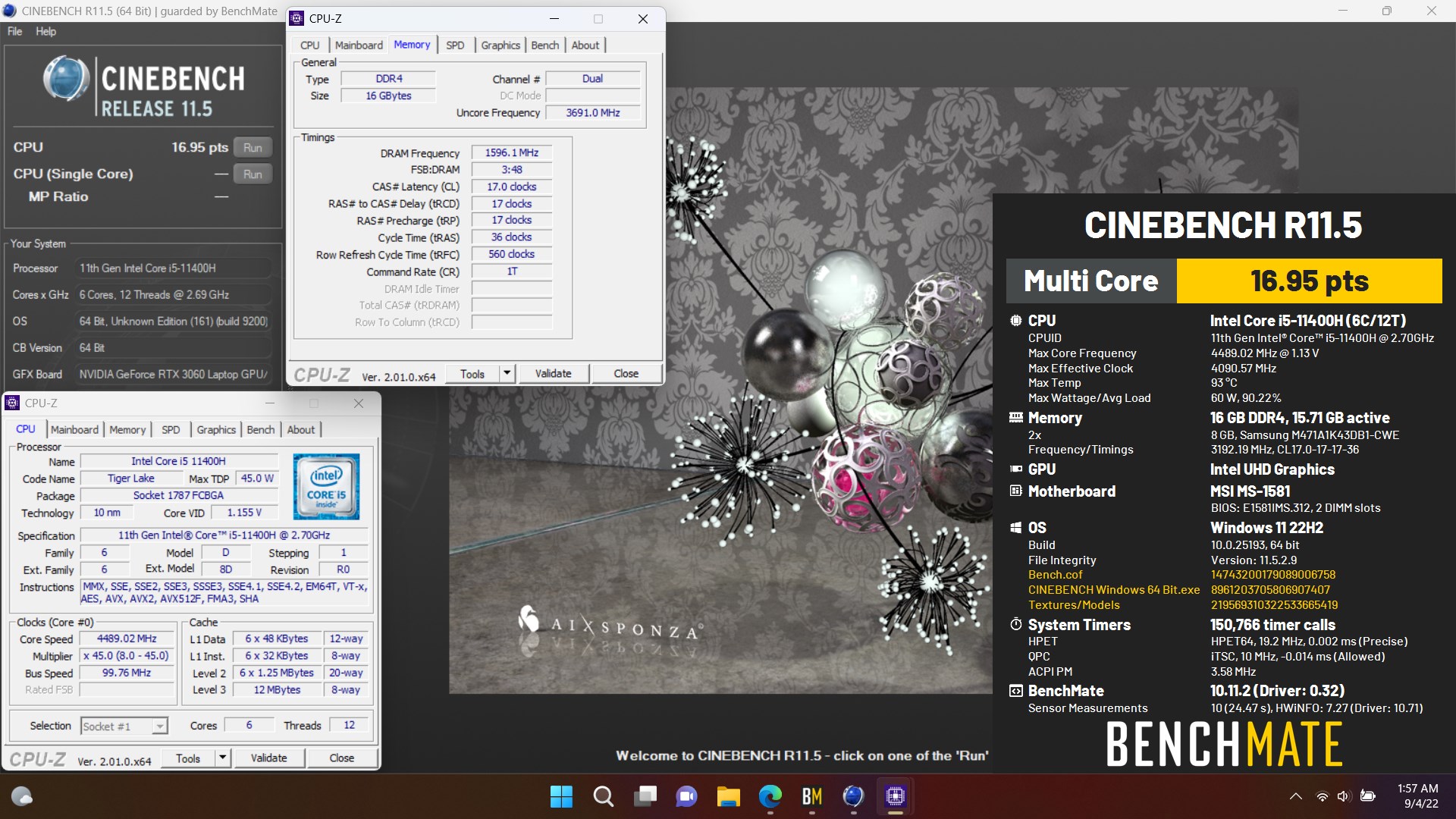Open Windows Start menu

[561, 796]
